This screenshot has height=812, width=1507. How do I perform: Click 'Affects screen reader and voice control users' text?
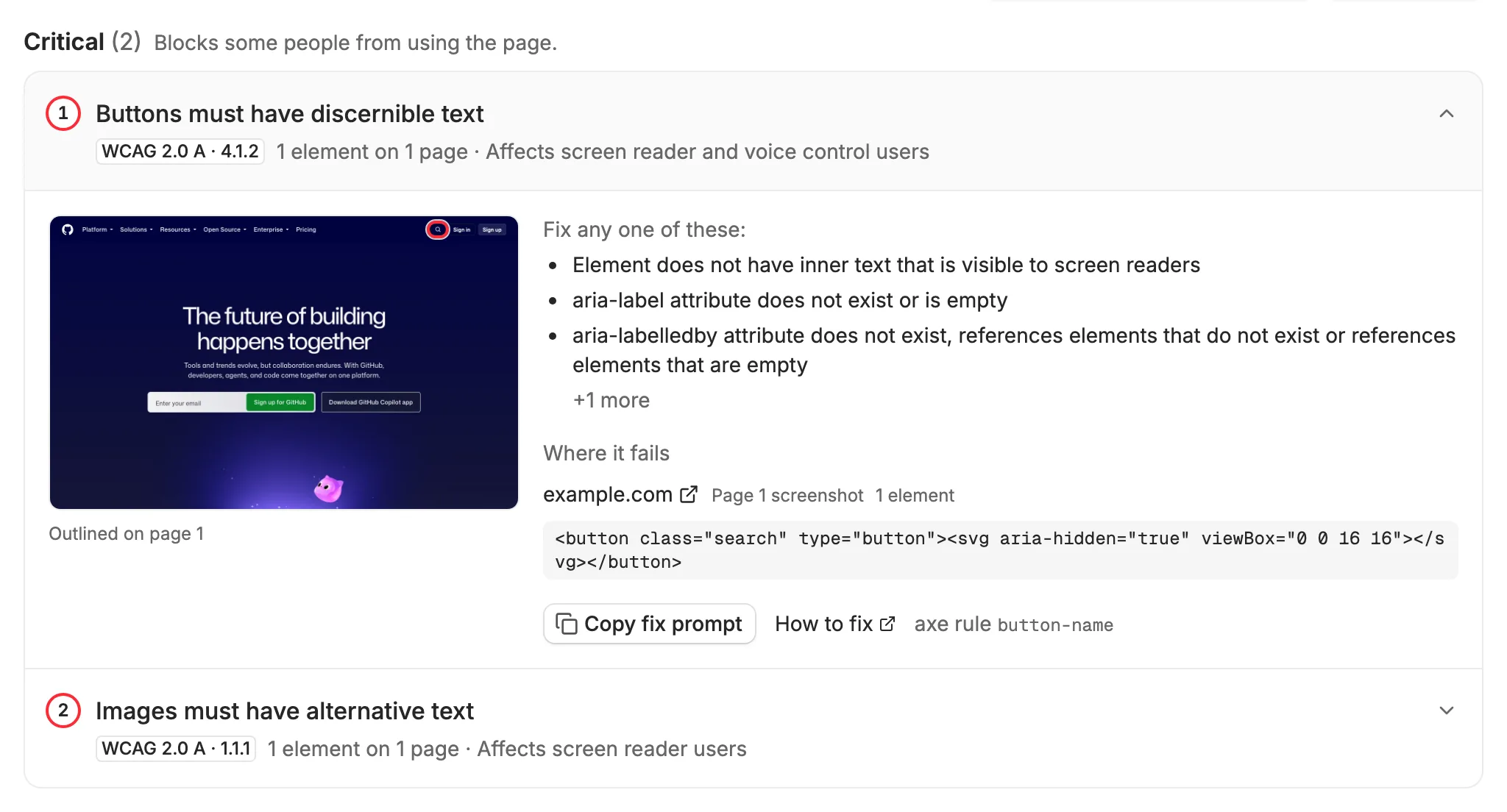tap(707, 152)
